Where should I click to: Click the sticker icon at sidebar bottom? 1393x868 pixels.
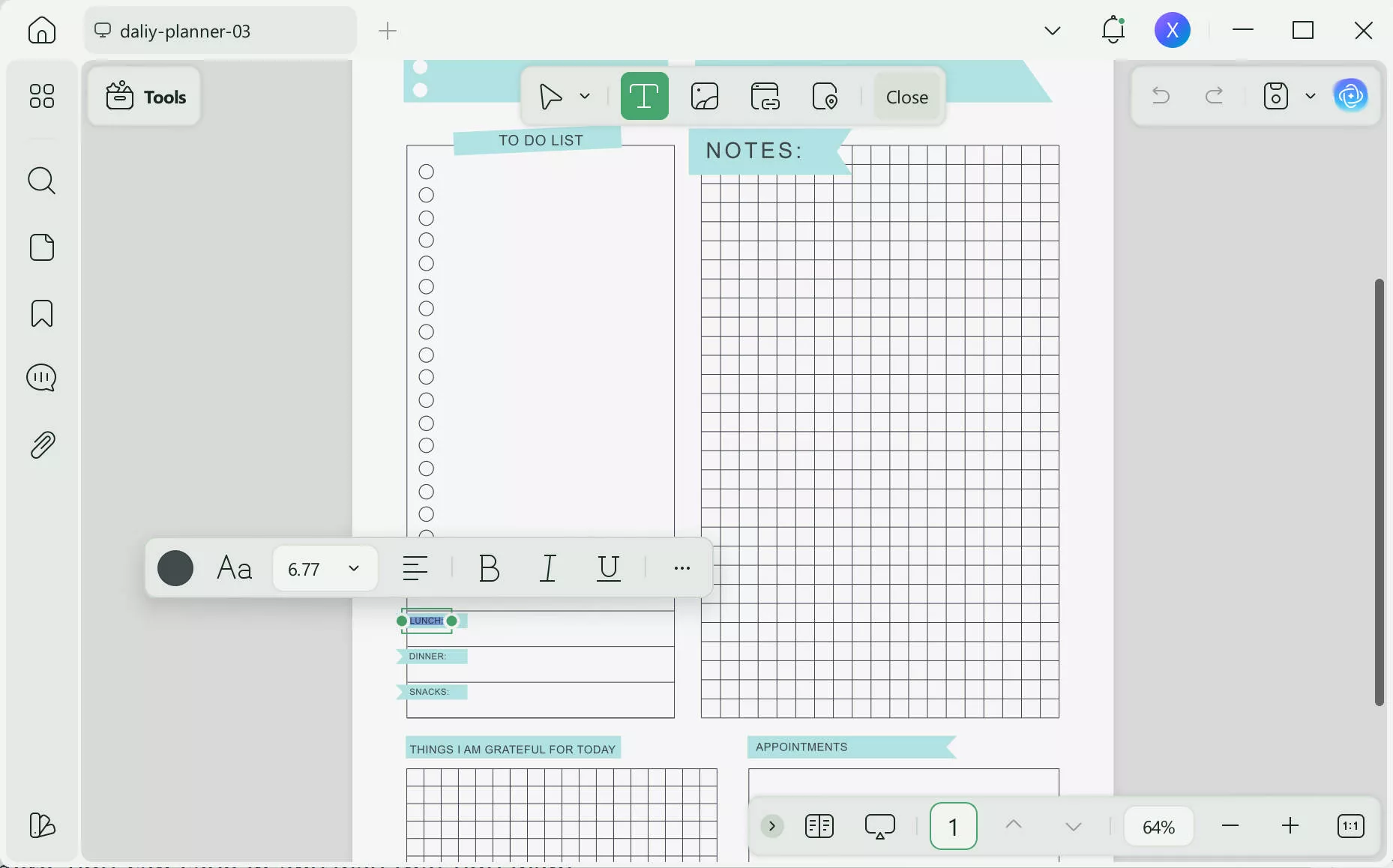(x=42, y=825)
